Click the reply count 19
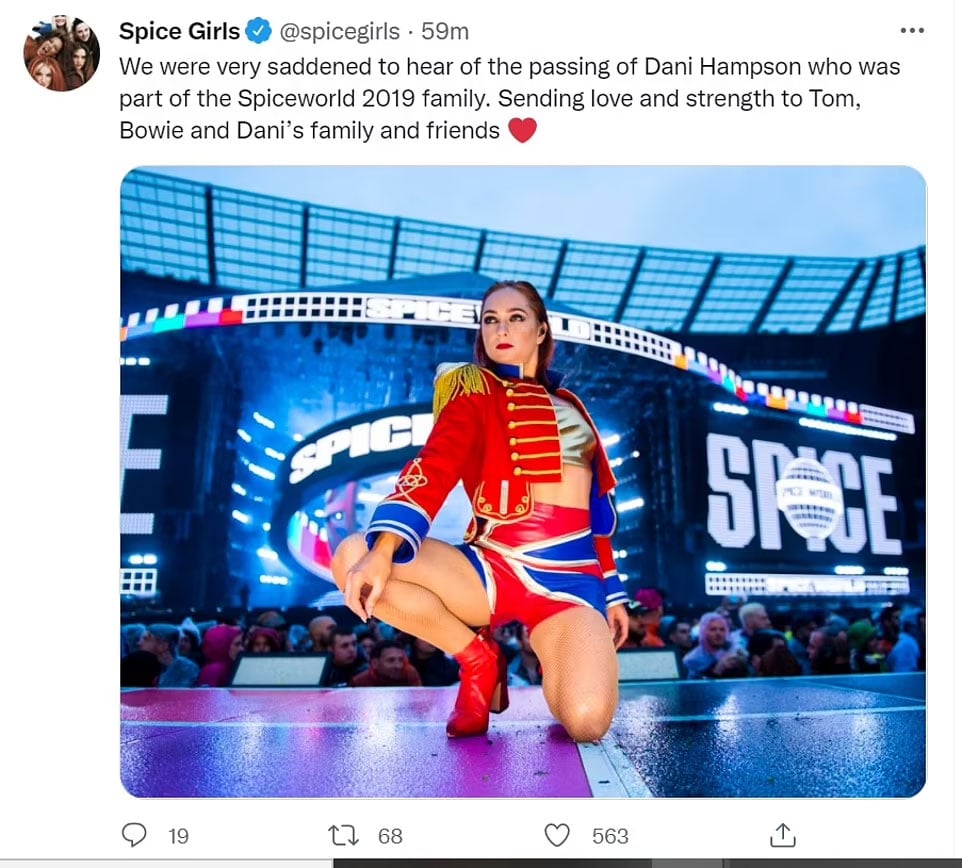The width and height of the screenshot is (962, 868). click(178, 836)
